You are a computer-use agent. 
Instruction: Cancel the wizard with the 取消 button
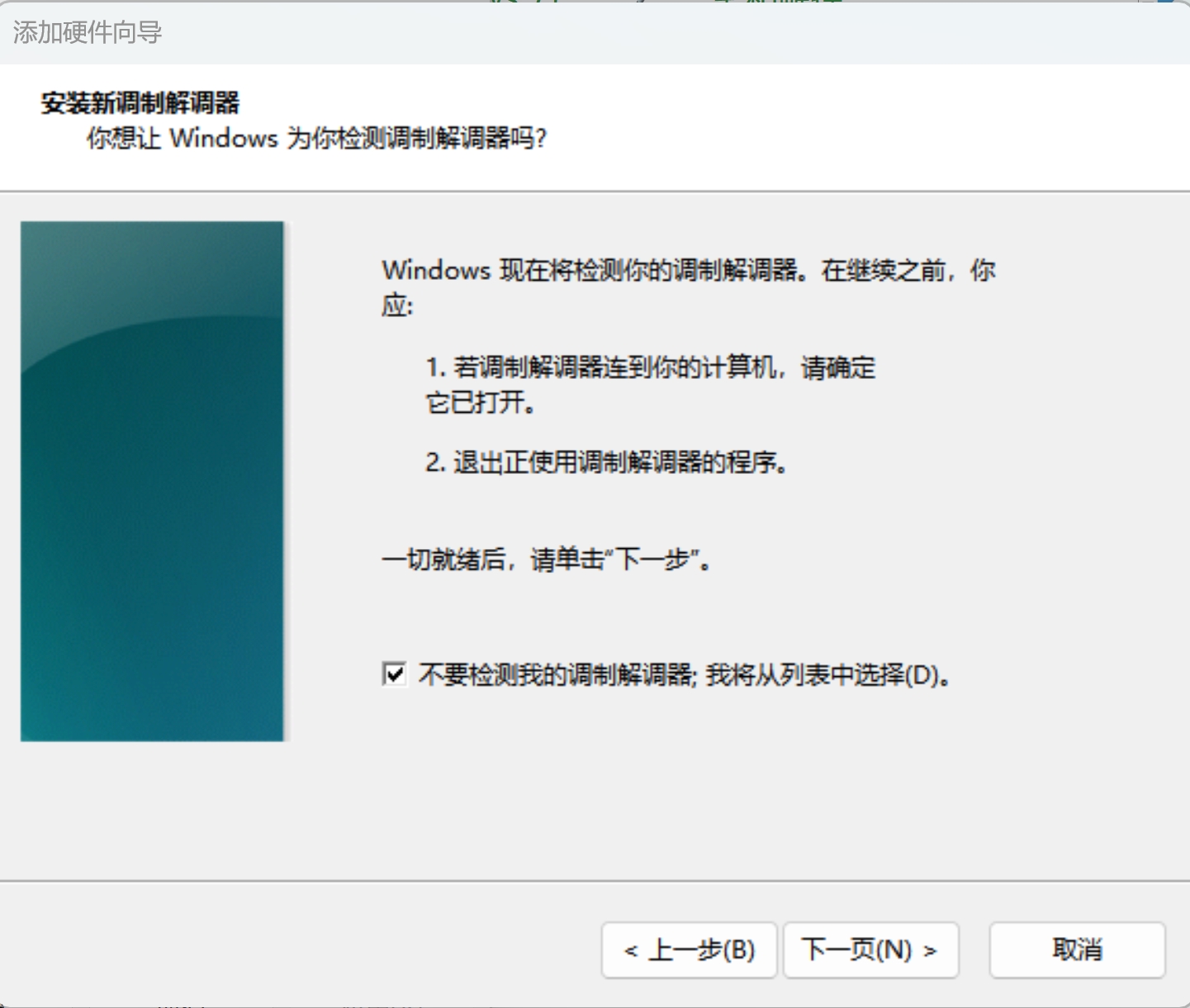tap(1077, 950)
